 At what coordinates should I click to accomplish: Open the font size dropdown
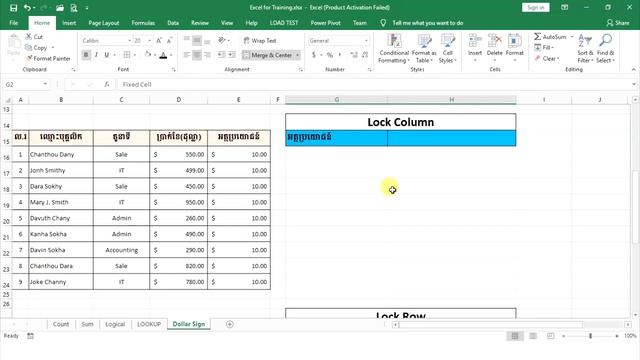click(149, 41)
